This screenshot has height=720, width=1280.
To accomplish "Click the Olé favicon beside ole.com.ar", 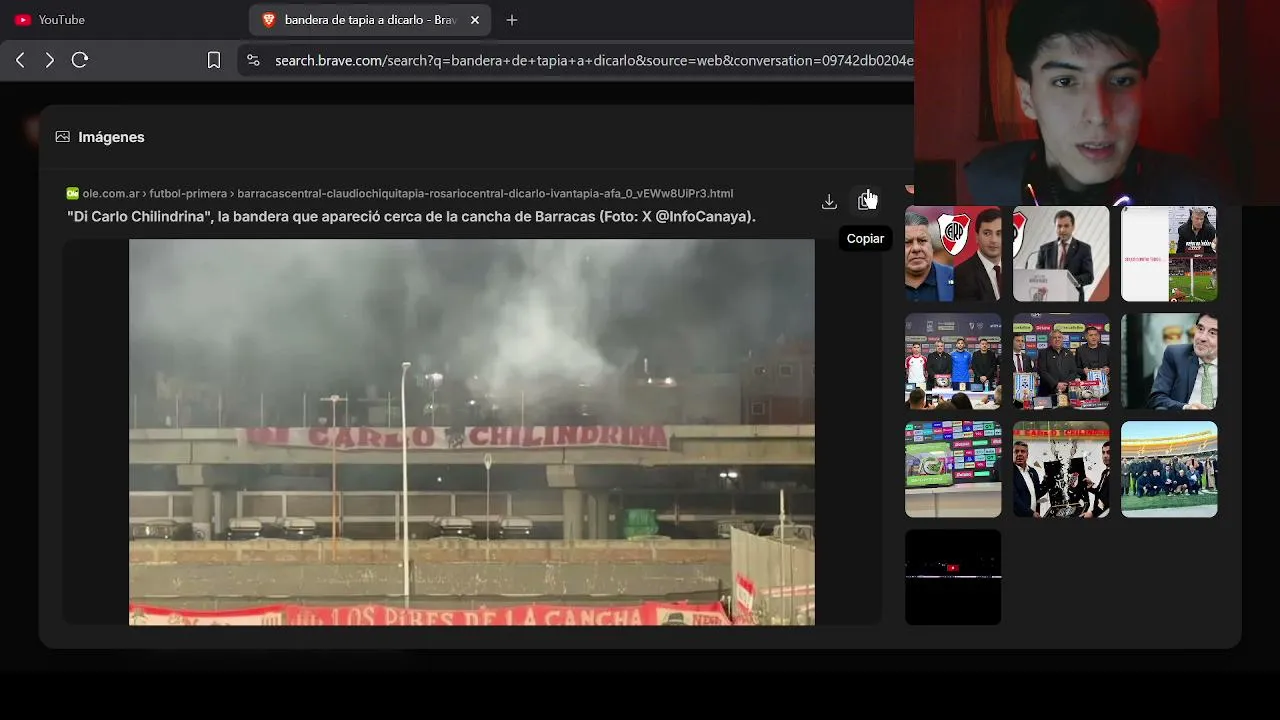I will [72, 193].
